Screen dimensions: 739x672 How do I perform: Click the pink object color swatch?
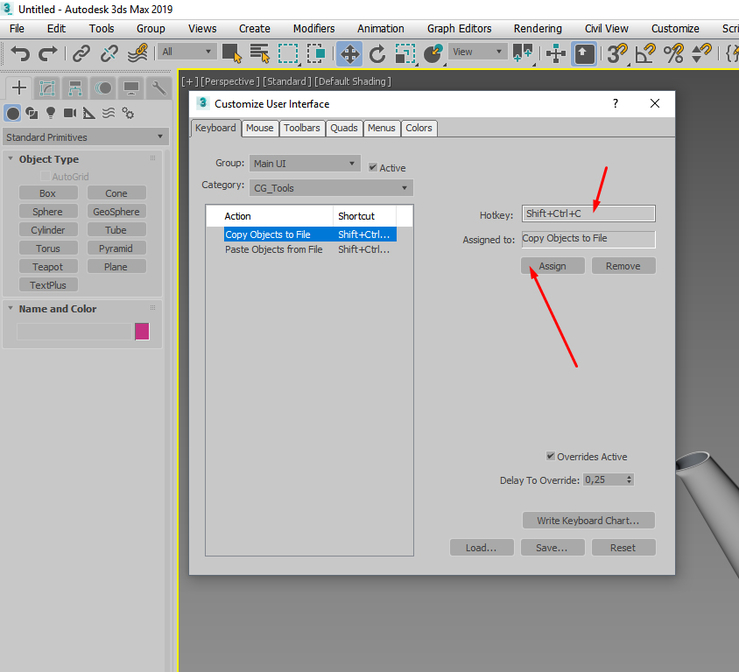pyautogui.click(x=142, y=331)
